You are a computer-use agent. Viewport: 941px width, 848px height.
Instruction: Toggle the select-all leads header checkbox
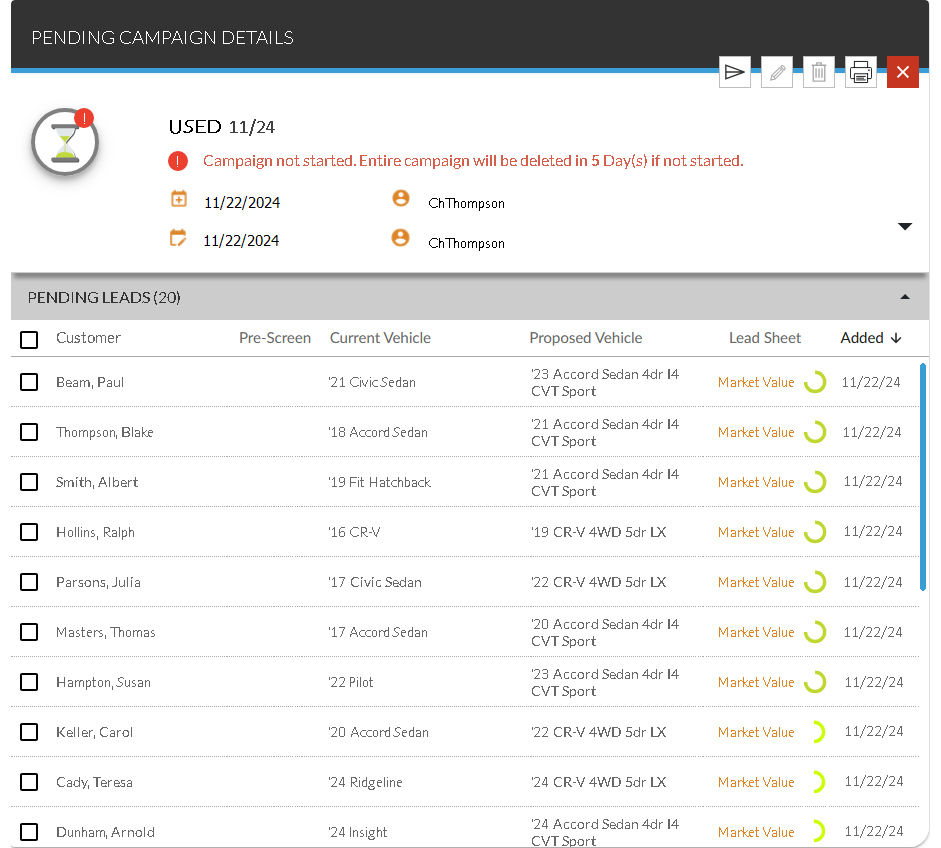tap(30, 339)
